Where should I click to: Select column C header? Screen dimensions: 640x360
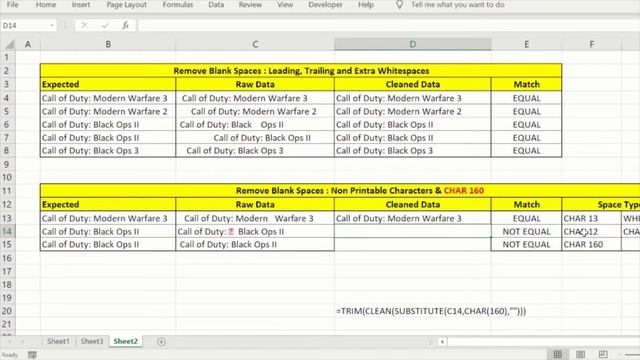255,44
